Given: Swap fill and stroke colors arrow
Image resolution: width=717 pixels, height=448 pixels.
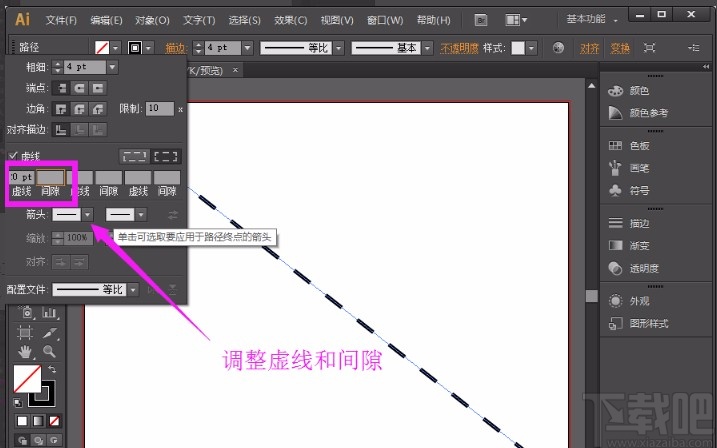Looking at the screenshot, I should 52,369.
